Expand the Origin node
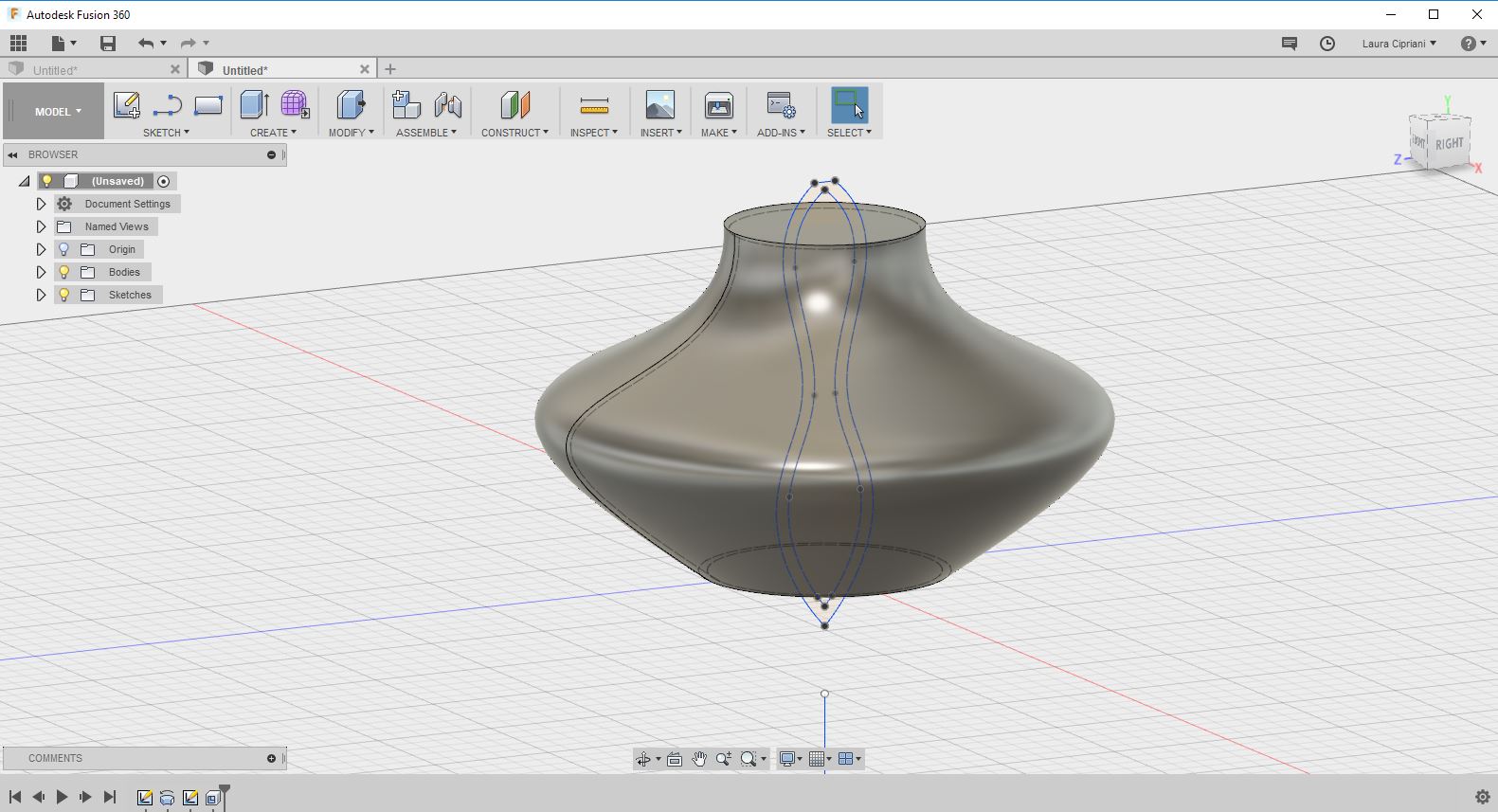Image resolution: width=1498 pixels, height=812 pixels. (x=41, y=249)
